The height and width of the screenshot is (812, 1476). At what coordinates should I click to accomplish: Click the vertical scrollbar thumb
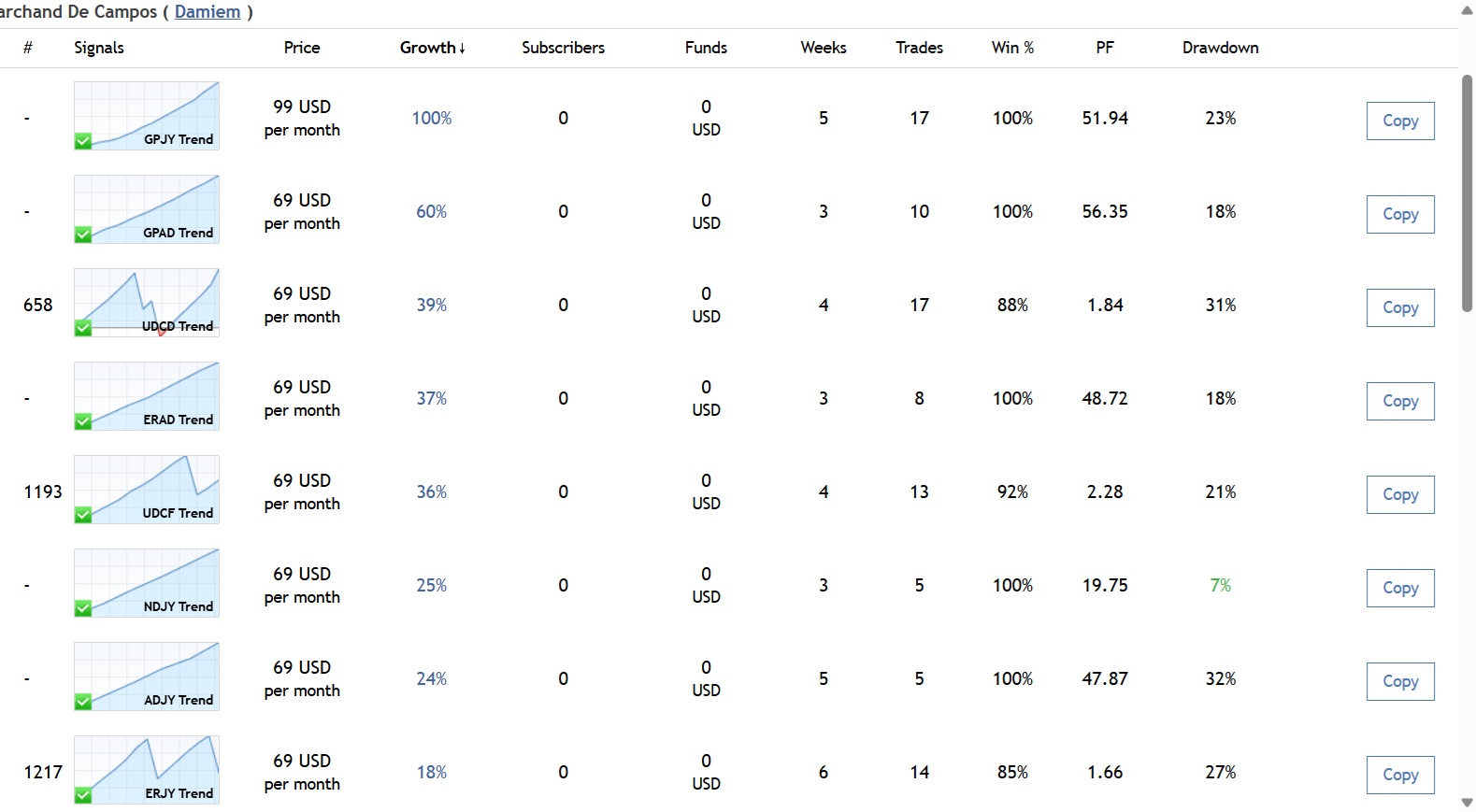click(1467, 192)
